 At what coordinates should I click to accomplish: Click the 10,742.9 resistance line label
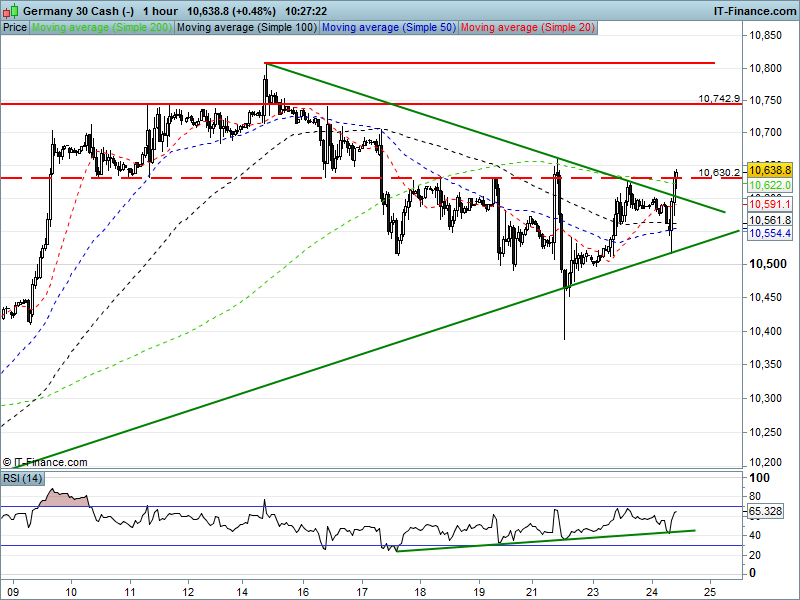pyautogui.click(x=719, y=98)
